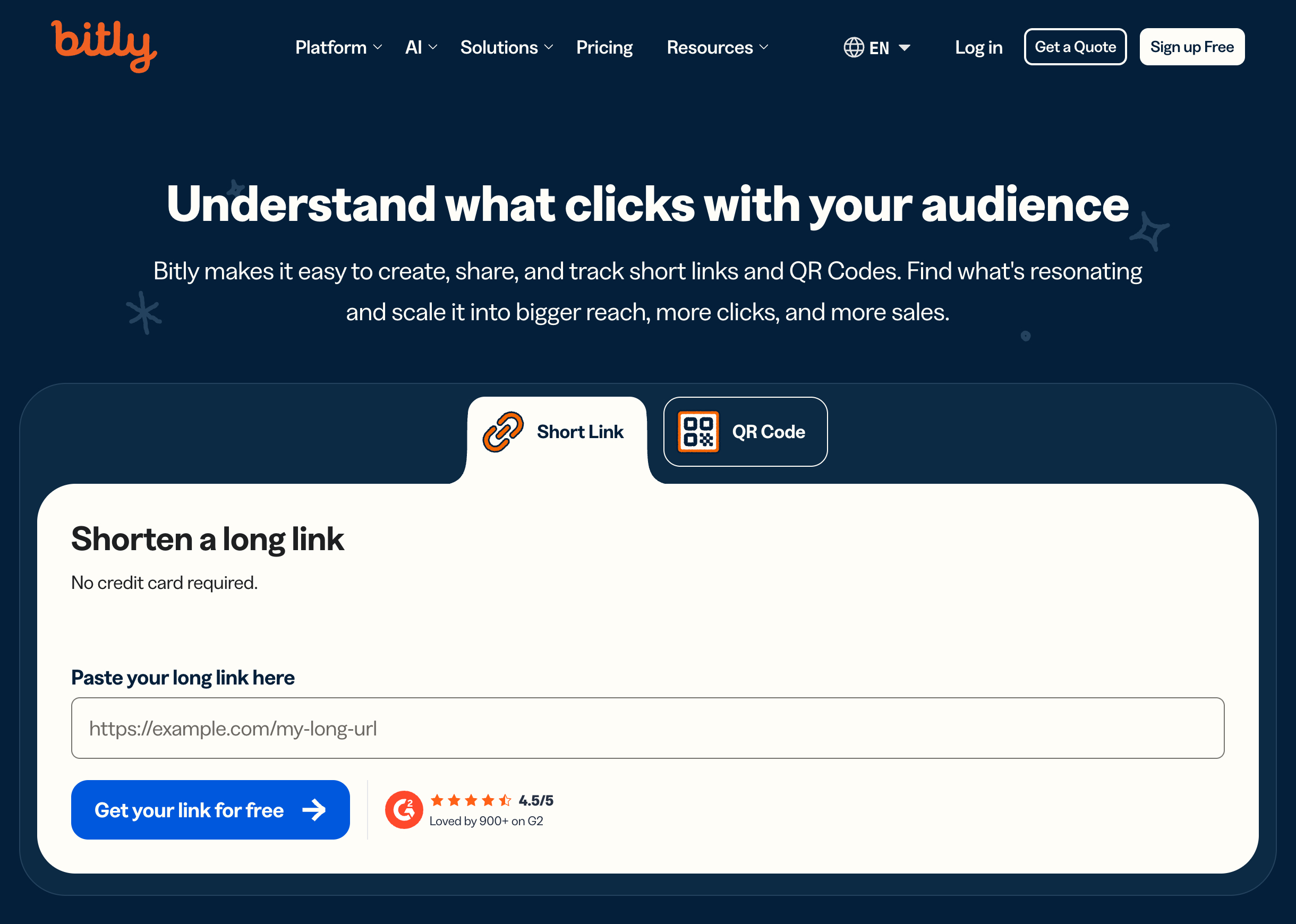The height and width of the screenshot is (924, 1296).
Task: Click 'Loved by 900+ on G2' text
Action: point(487,821)
